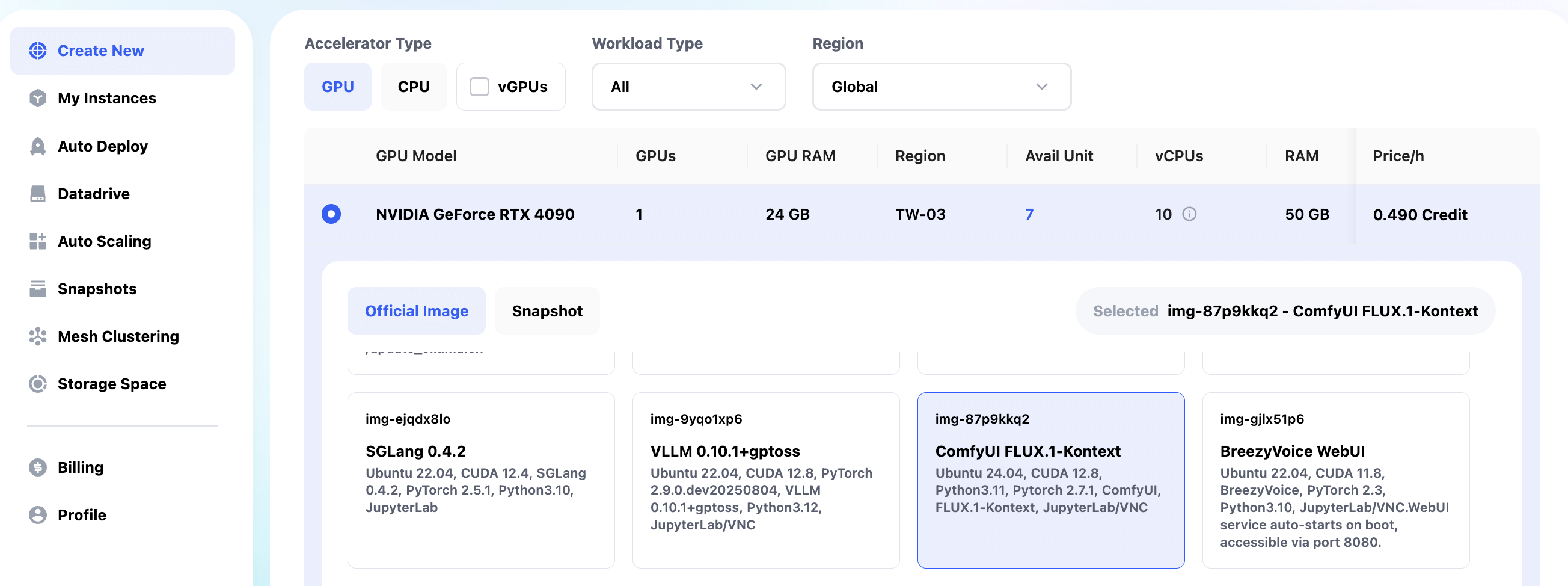Click the Auto Scaling grid icon
The height and width of the screenshot is (586, 1568).
point(38,241)
